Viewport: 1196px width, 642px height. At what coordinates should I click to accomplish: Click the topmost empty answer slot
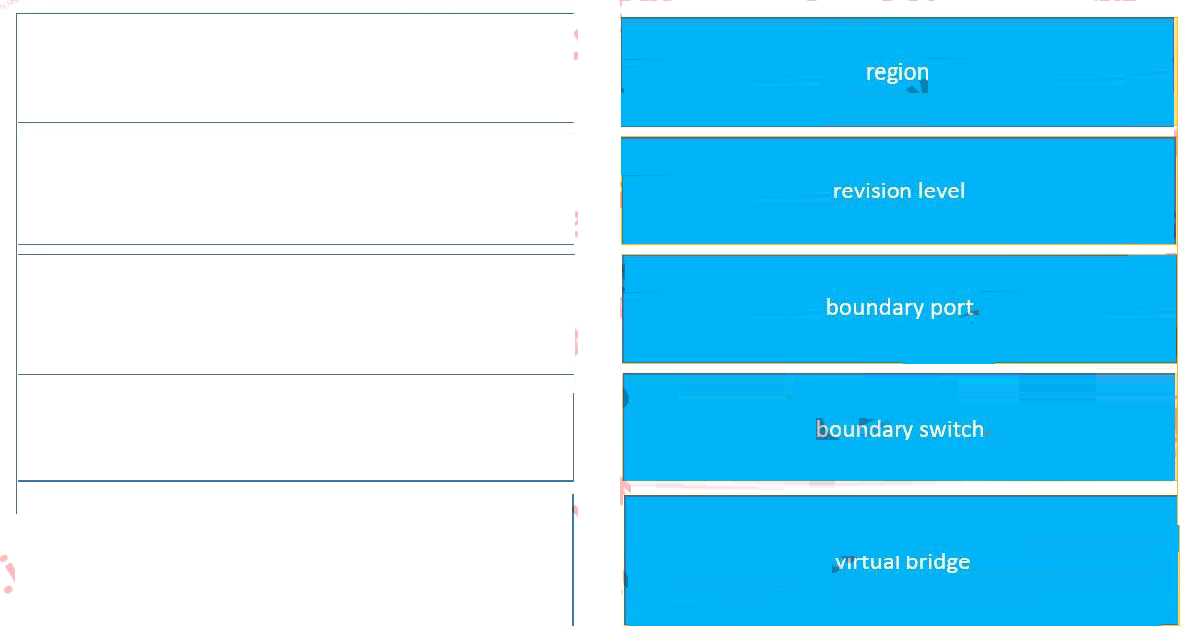click(295, 68)
